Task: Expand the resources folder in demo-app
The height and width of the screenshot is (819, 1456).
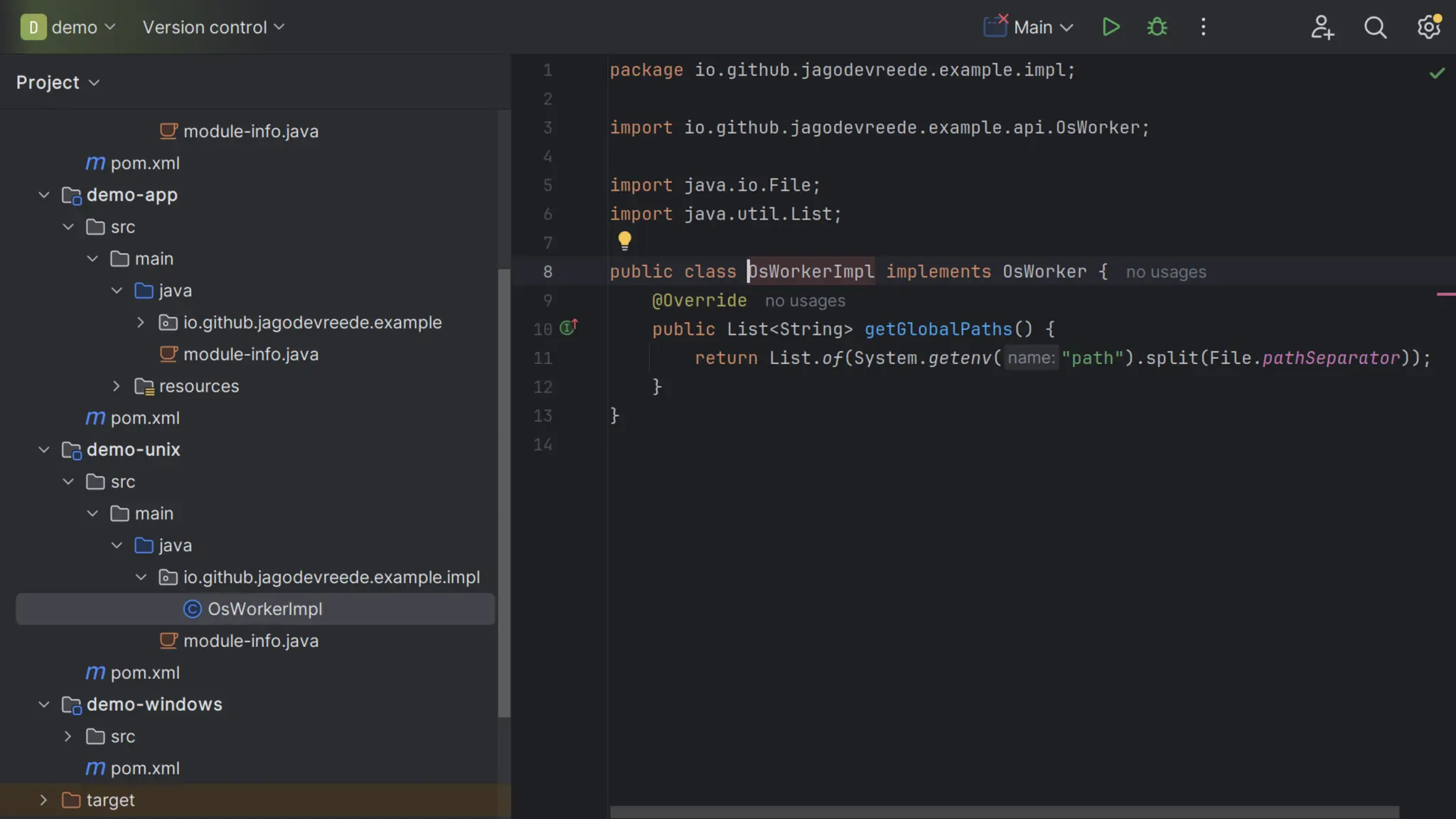Action: click(x=117, y=386)
